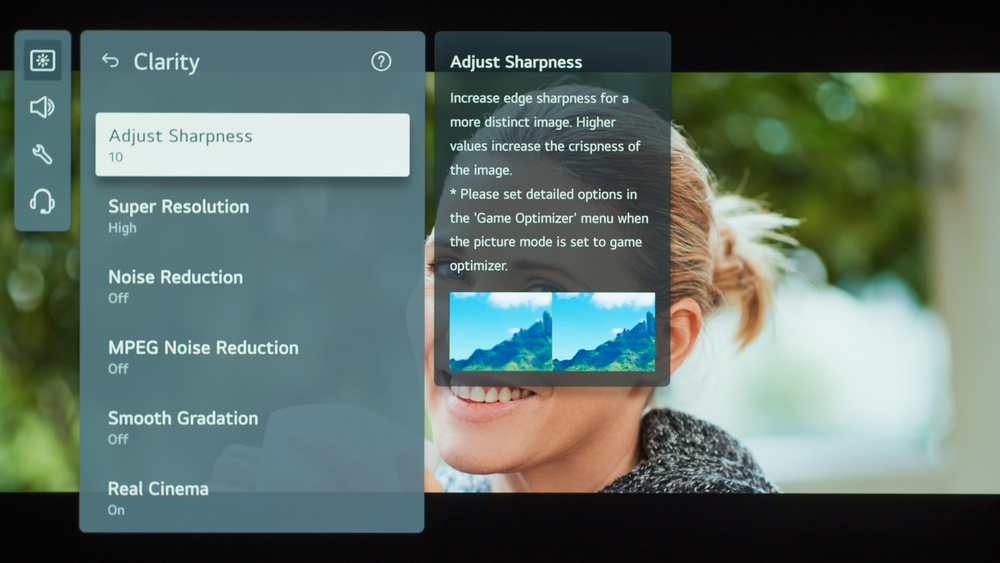Click the Clarity panel title
Viewport: 1000px width, 563px height.
(x=167, y=62)
